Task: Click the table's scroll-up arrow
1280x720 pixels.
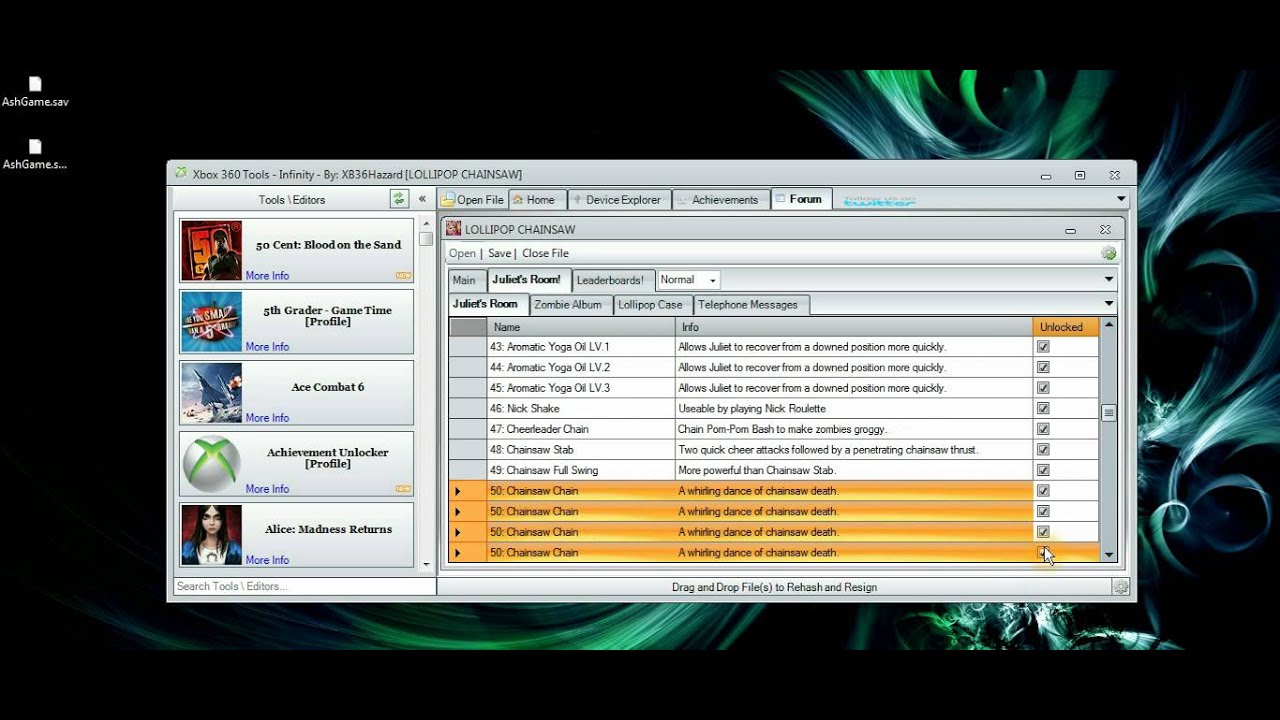Action: click(x=1108, y=326)
